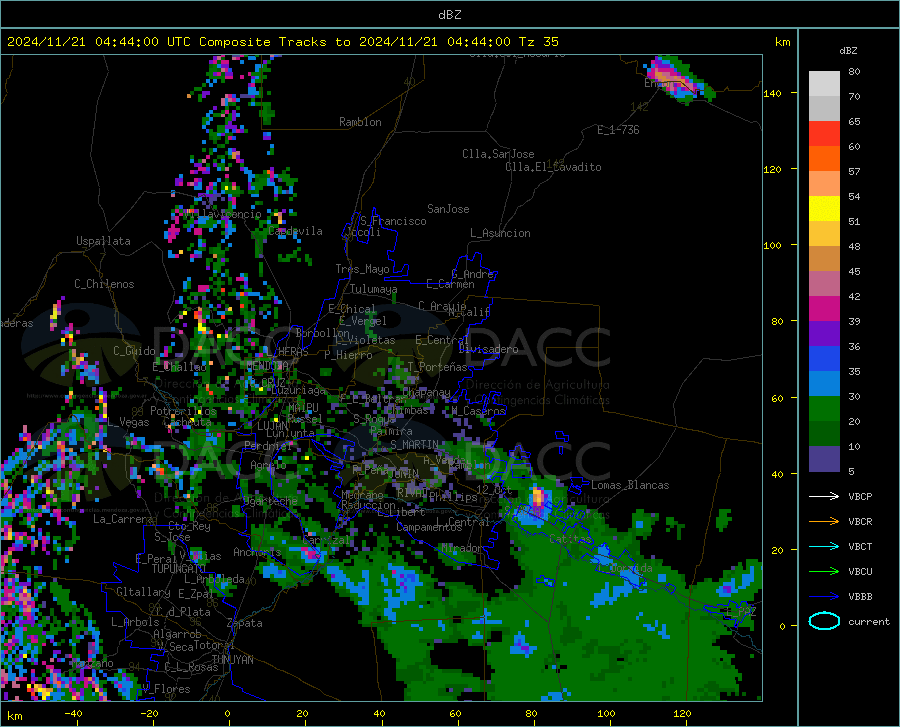Click the Clla.SanJose place label
The height and width of the screenshot is (727, 900).
click(x=498, y=154)
